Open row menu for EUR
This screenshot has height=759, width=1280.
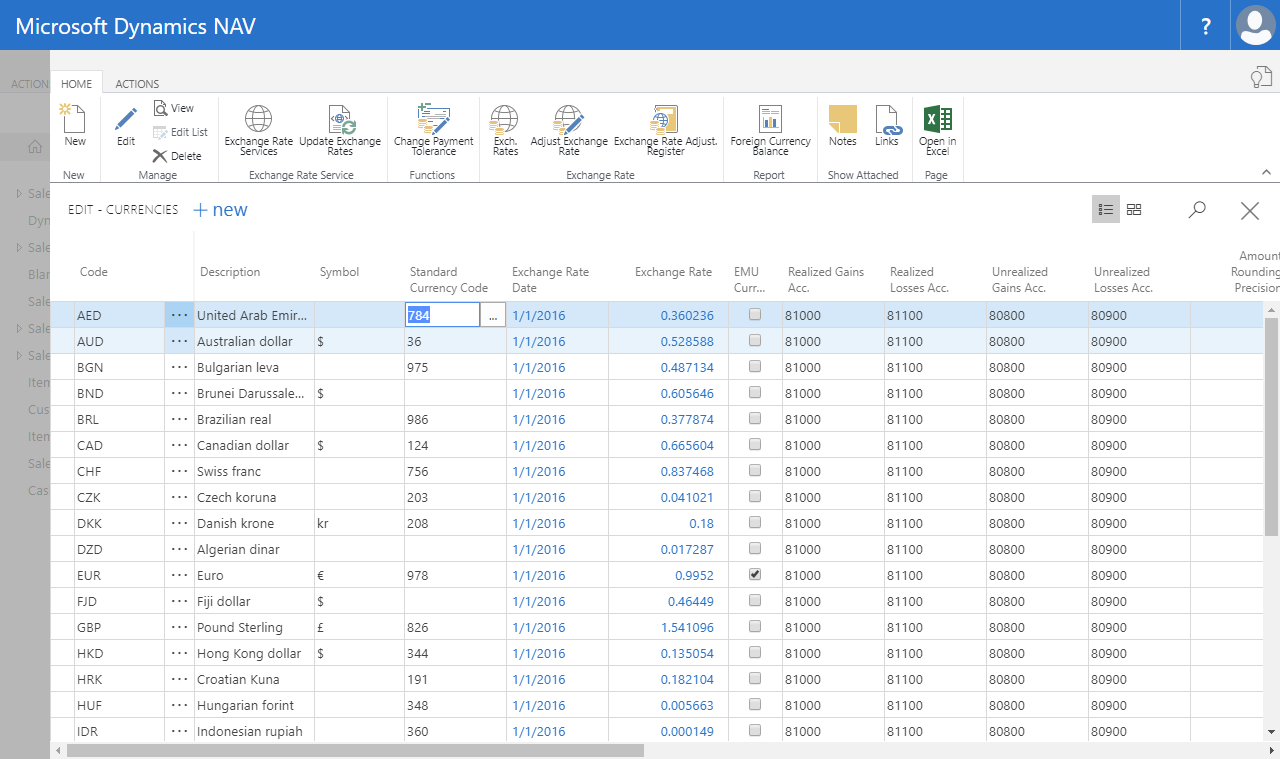click(x=179, y=575)
